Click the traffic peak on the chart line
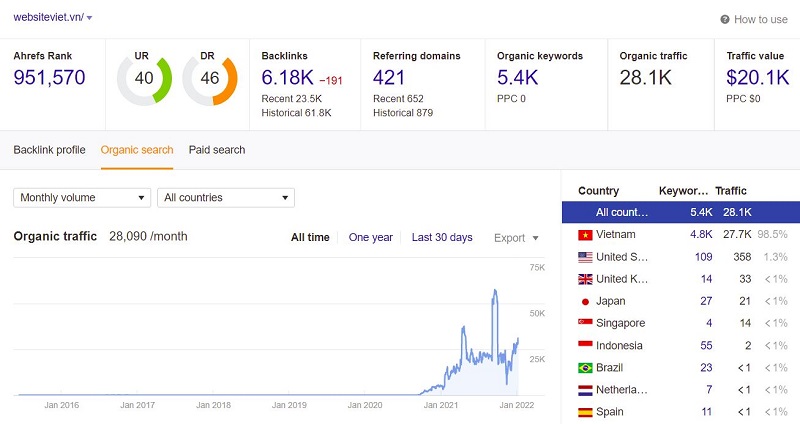 tap(494, 291)
